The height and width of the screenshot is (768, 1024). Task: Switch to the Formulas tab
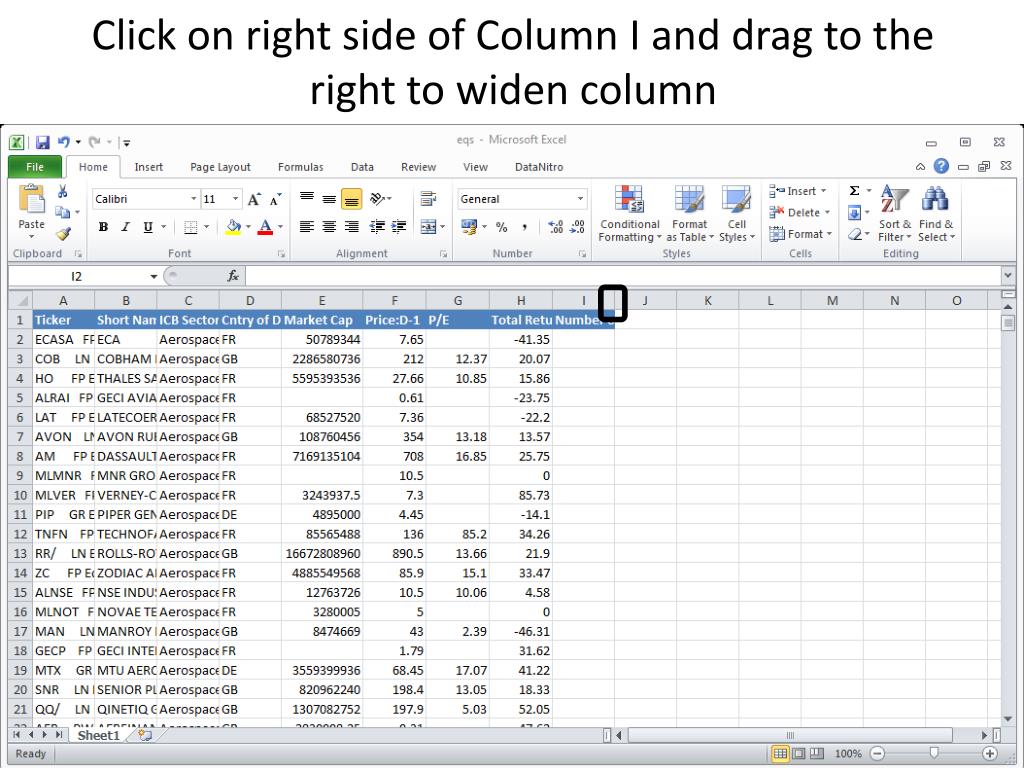pos(300,167)
